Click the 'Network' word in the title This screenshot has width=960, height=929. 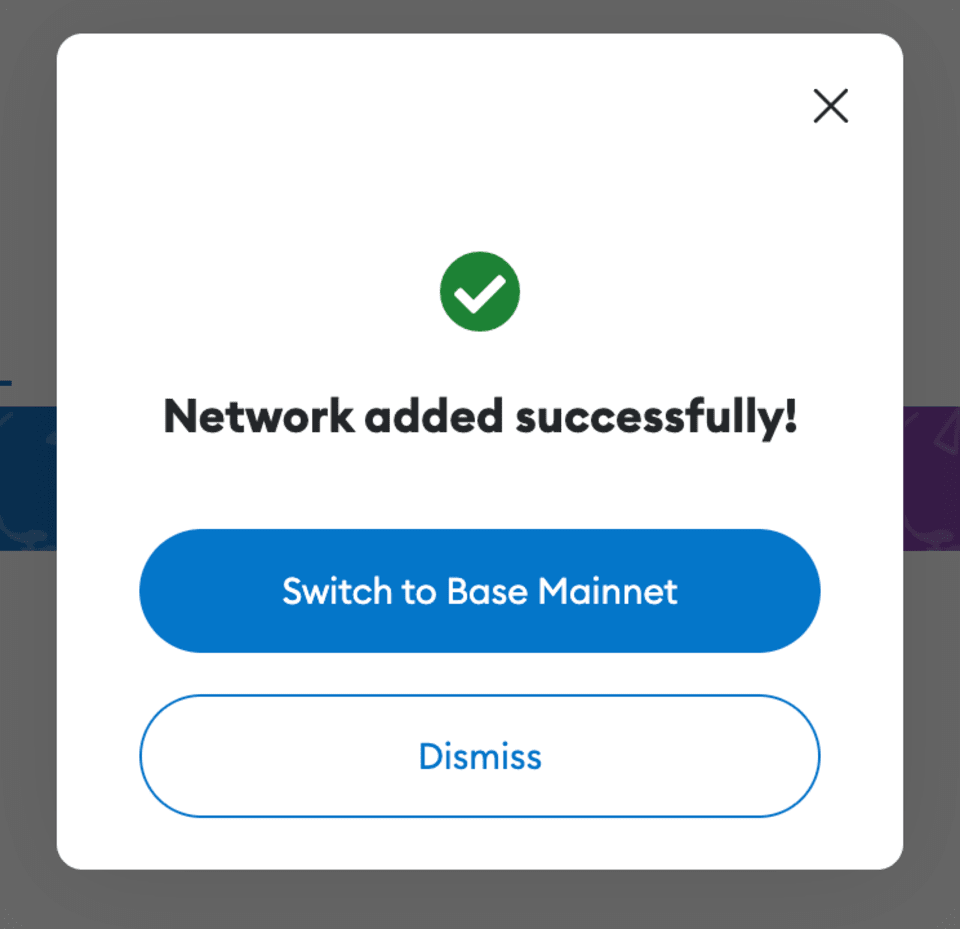coord(258,416)
